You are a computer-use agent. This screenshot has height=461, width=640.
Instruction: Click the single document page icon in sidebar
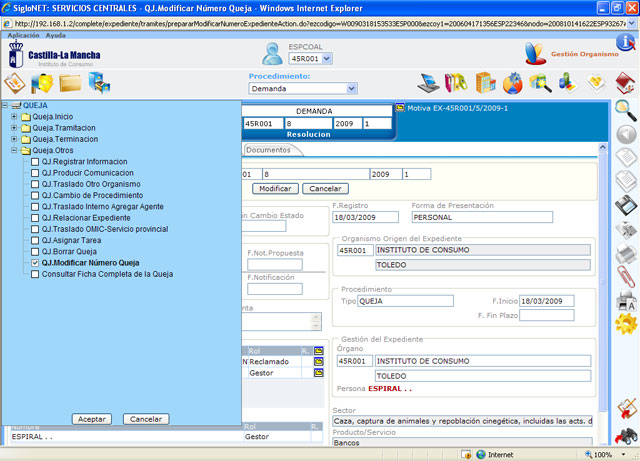pyautogui.click(x=626, y=158)
